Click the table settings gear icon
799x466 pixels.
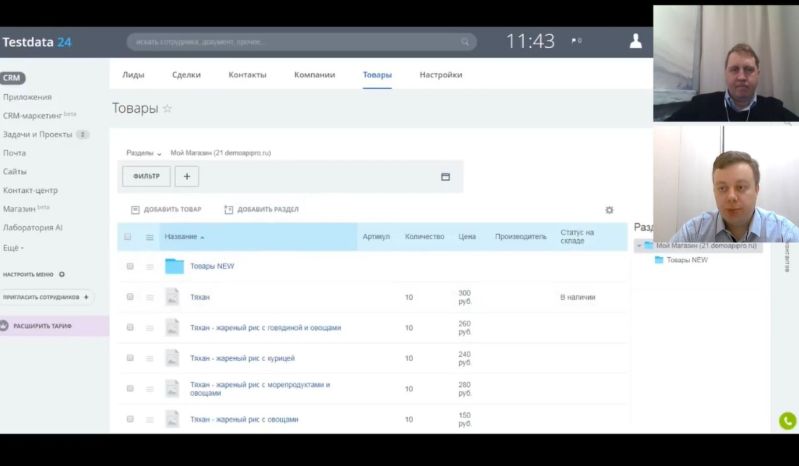pyautogui.click(x=609, y=210)
